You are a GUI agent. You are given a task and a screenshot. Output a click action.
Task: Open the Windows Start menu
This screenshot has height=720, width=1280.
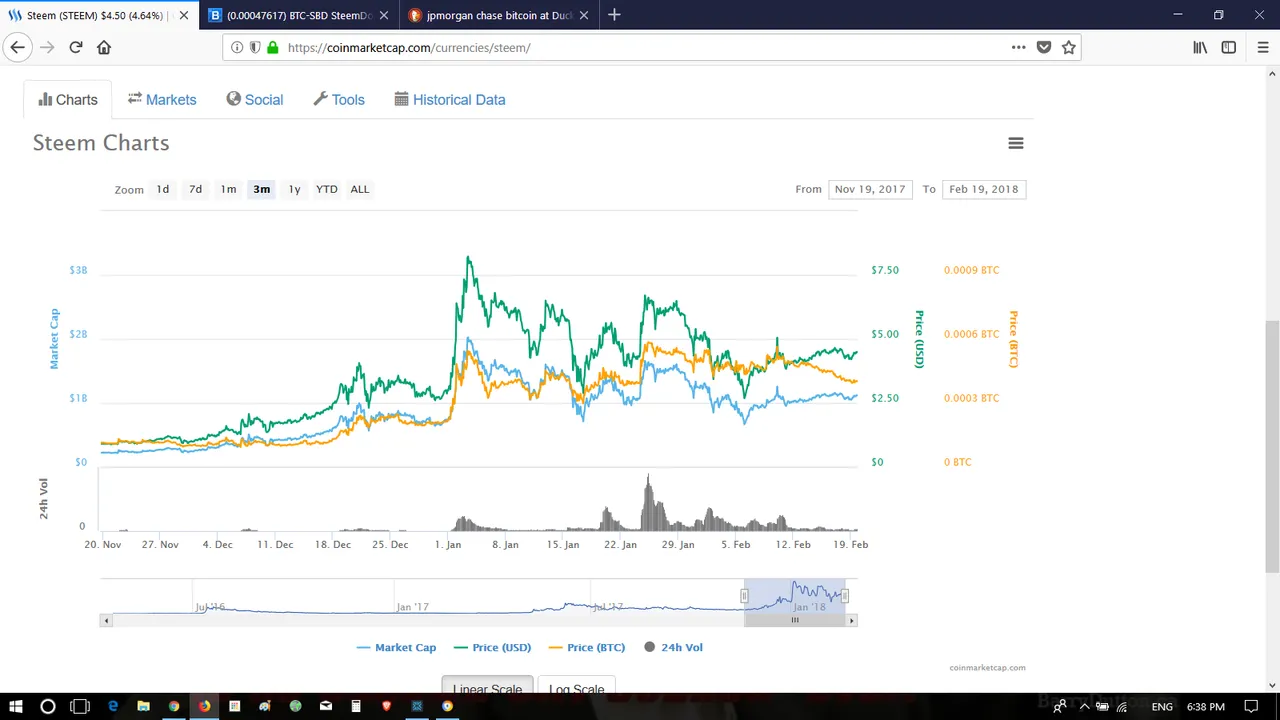click(x=16, y=706)
